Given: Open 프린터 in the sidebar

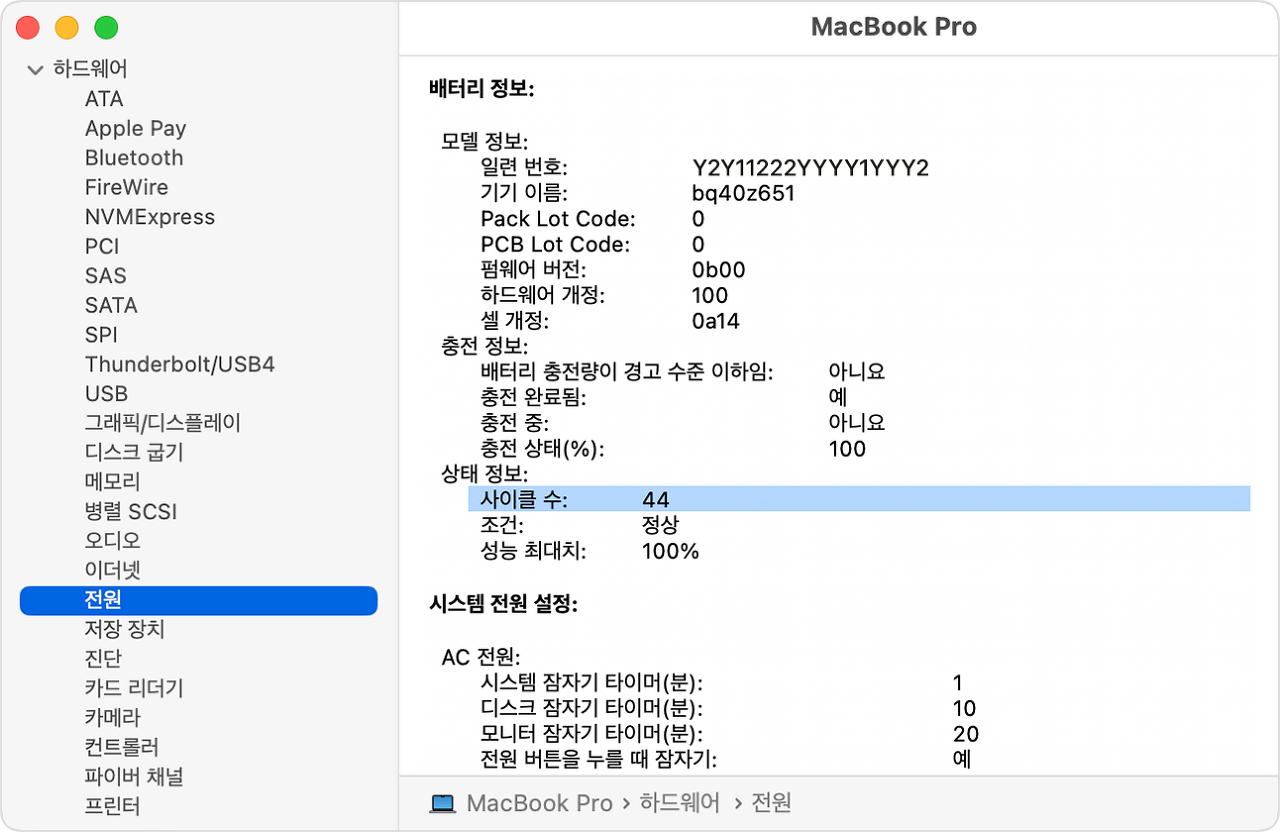Looking at the screenshot, I should coord(113,806).
